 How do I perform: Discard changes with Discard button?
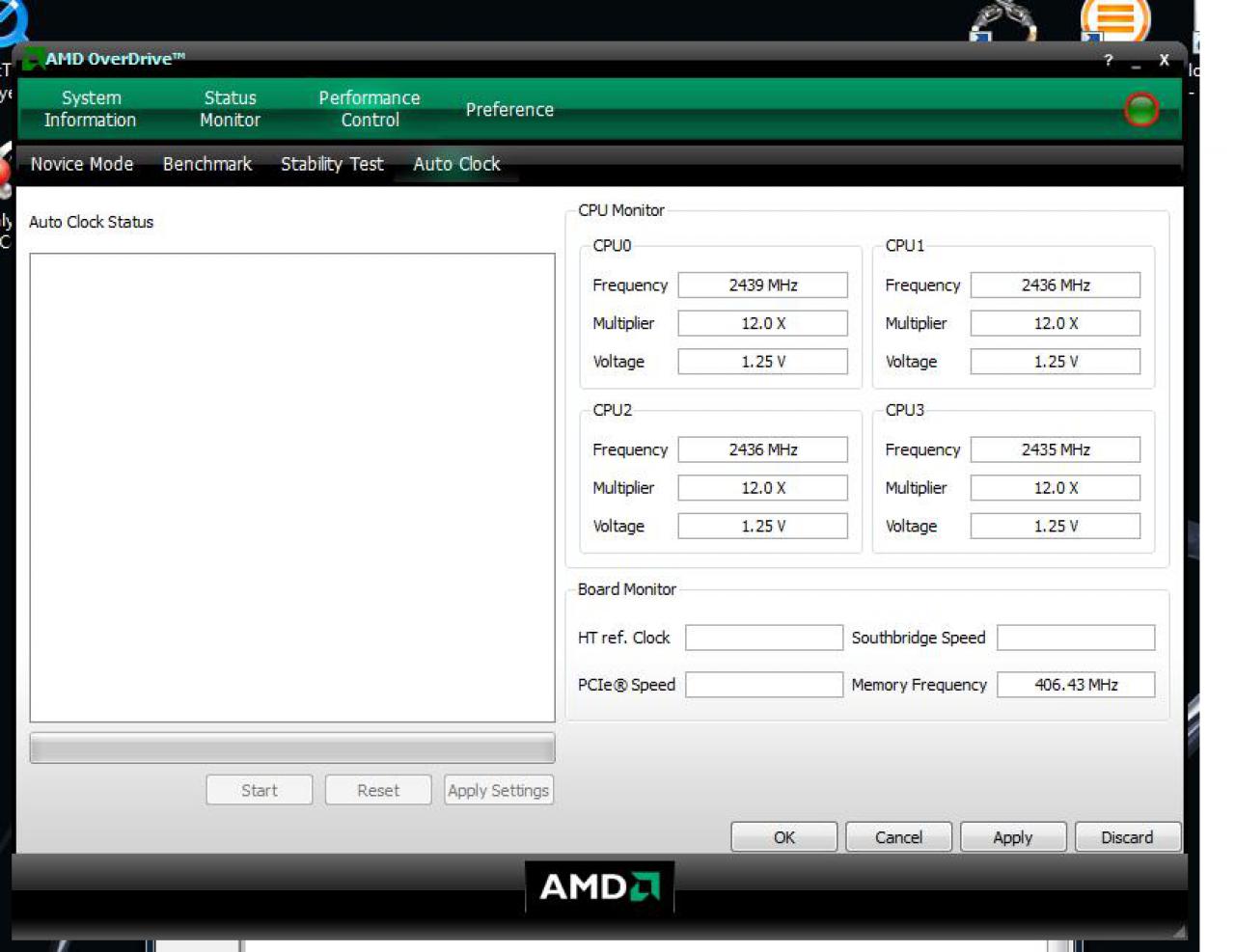coord(1128,837)
